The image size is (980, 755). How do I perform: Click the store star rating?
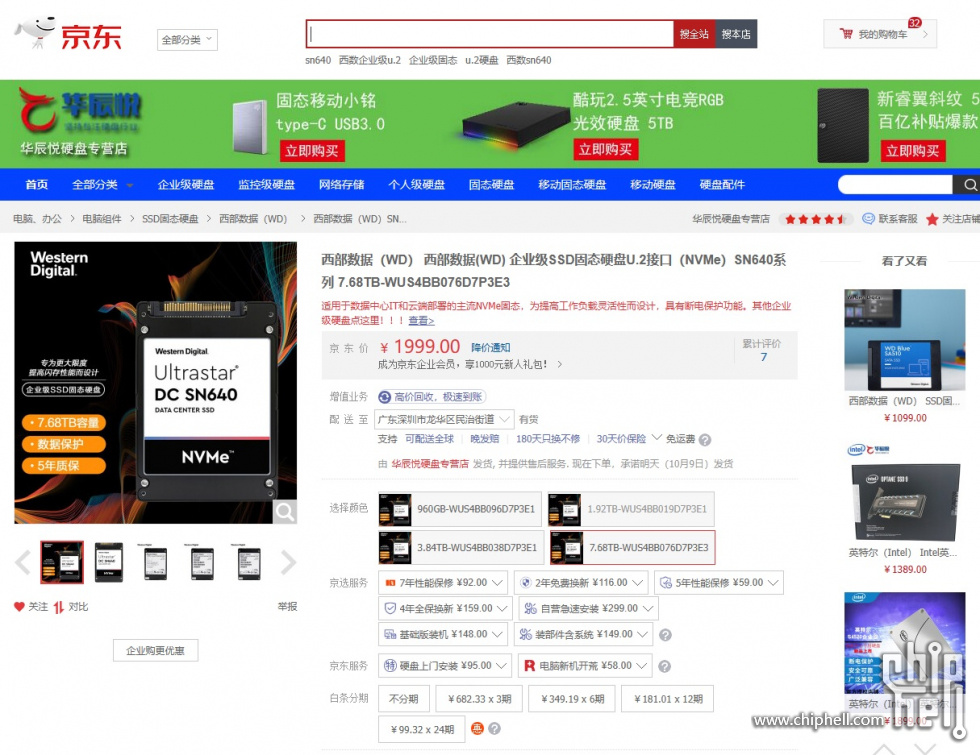click(x=814, y=219)
